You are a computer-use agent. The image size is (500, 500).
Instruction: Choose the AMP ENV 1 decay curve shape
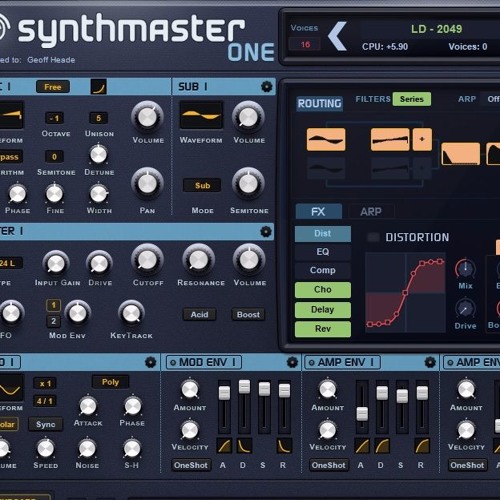pos(382,446)
